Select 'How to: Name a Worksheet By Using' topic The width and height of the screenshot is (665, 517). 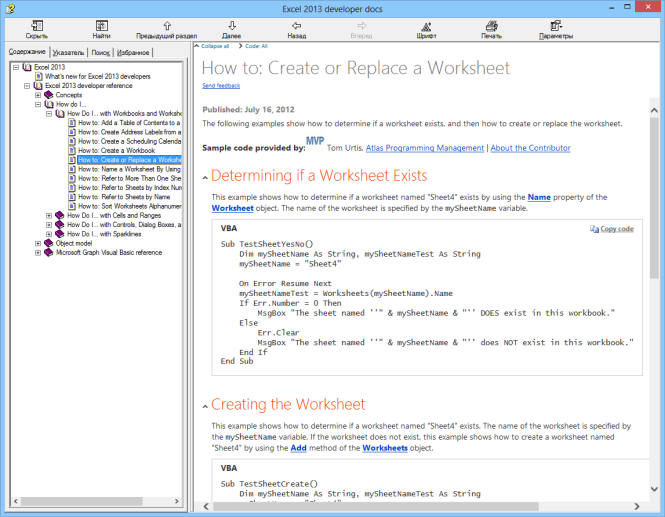(x=129, y=169)
